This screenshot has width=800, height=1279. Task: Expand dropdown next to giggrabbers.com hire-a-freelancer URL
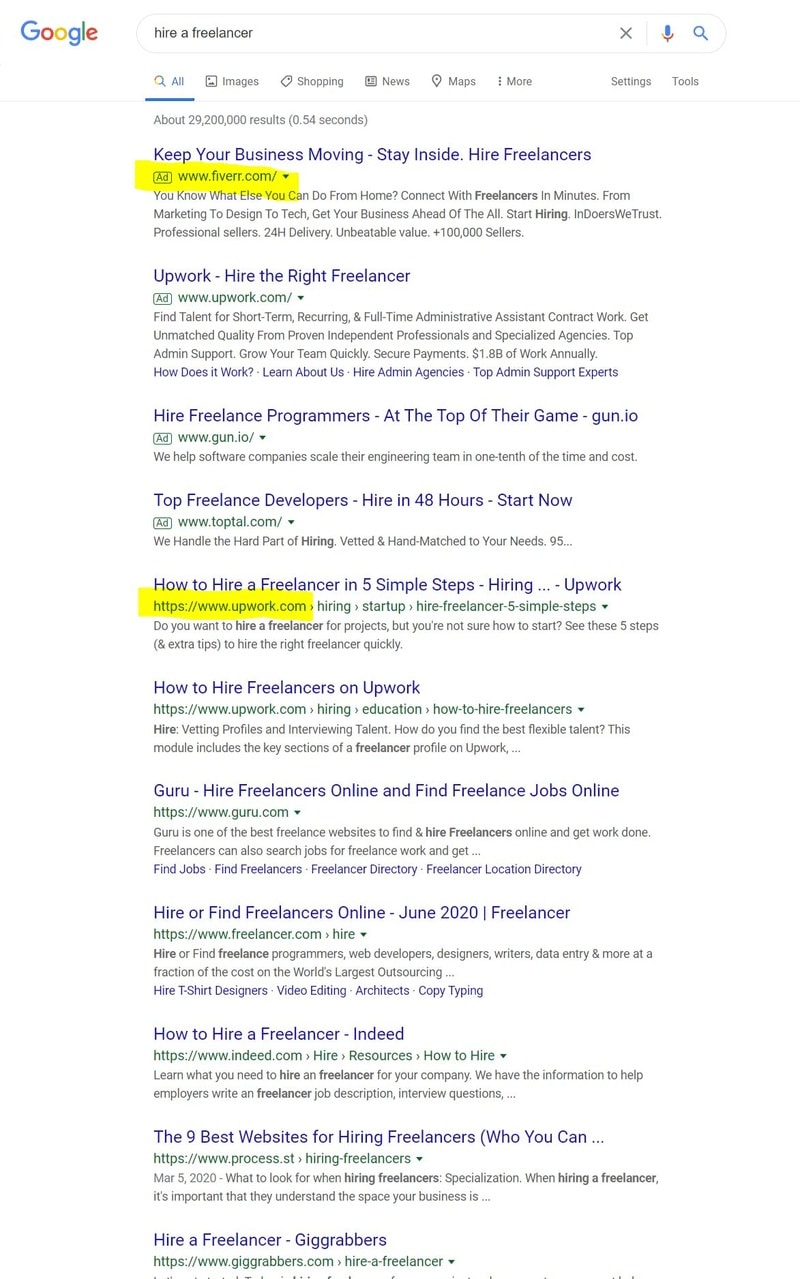click(452, 1262)
